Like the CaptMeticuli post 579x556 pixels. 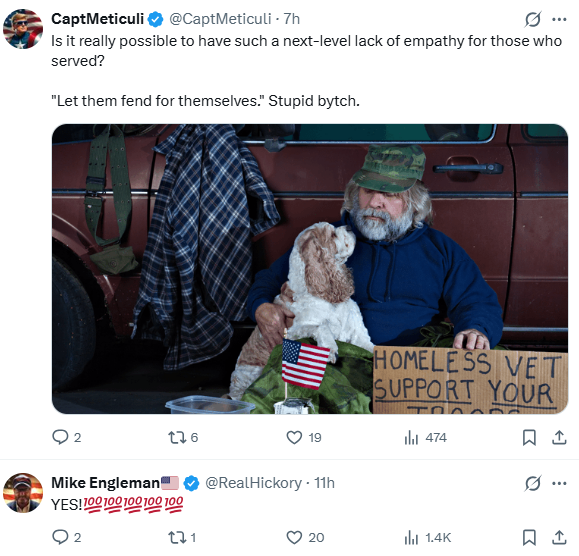[x=304, y=437]
